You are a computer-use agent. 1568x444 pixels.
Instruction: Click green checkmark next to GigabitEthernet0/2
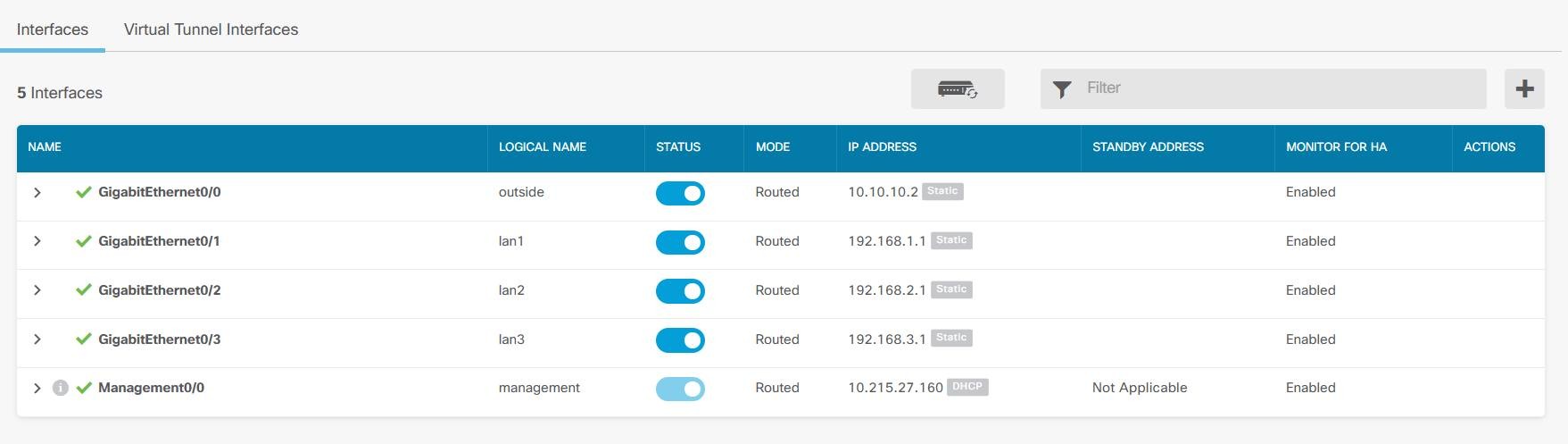84,290
